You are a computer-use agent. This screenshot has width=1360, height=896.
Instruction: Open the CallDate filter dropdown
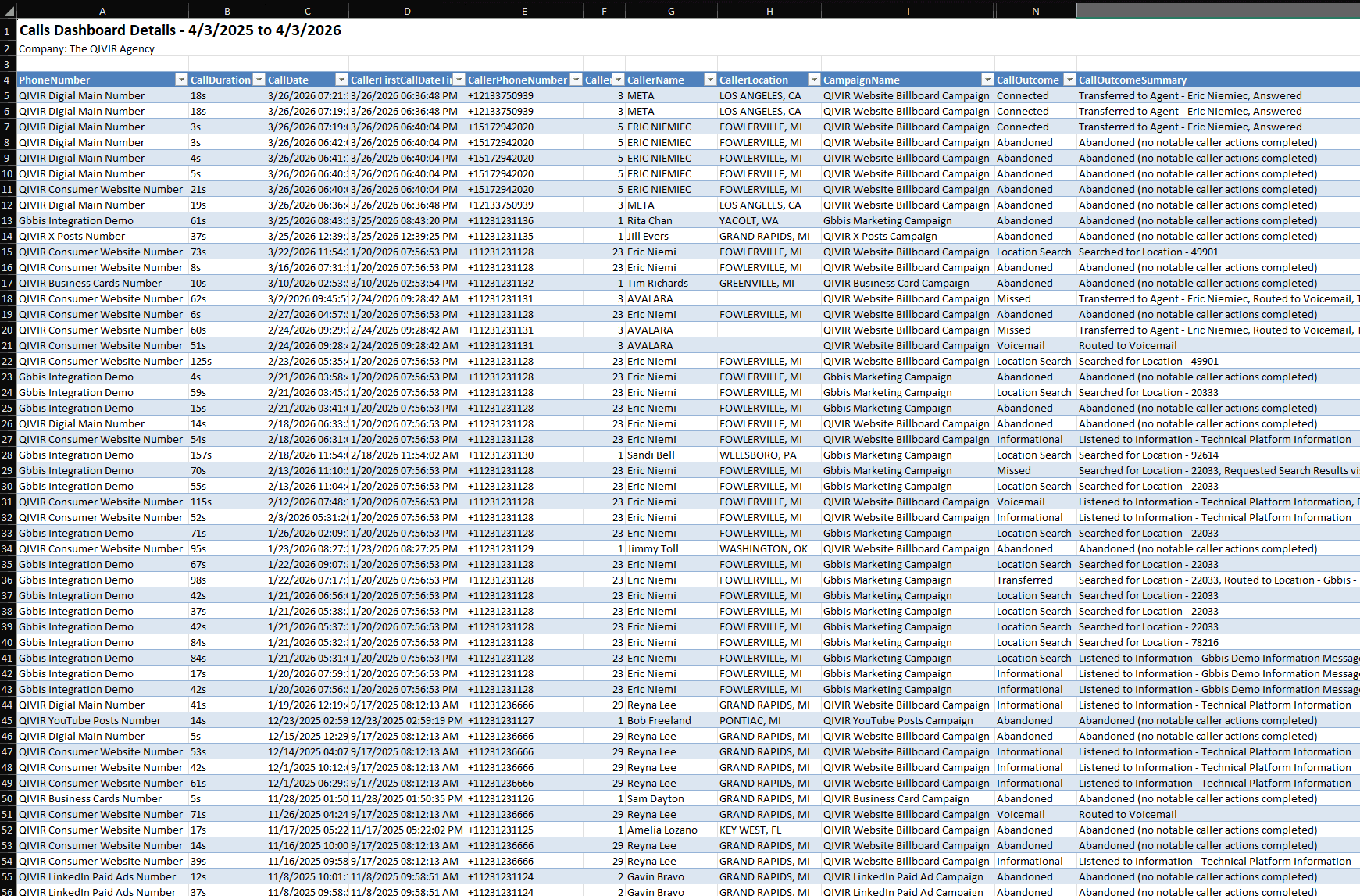click(x=341, y=80)
